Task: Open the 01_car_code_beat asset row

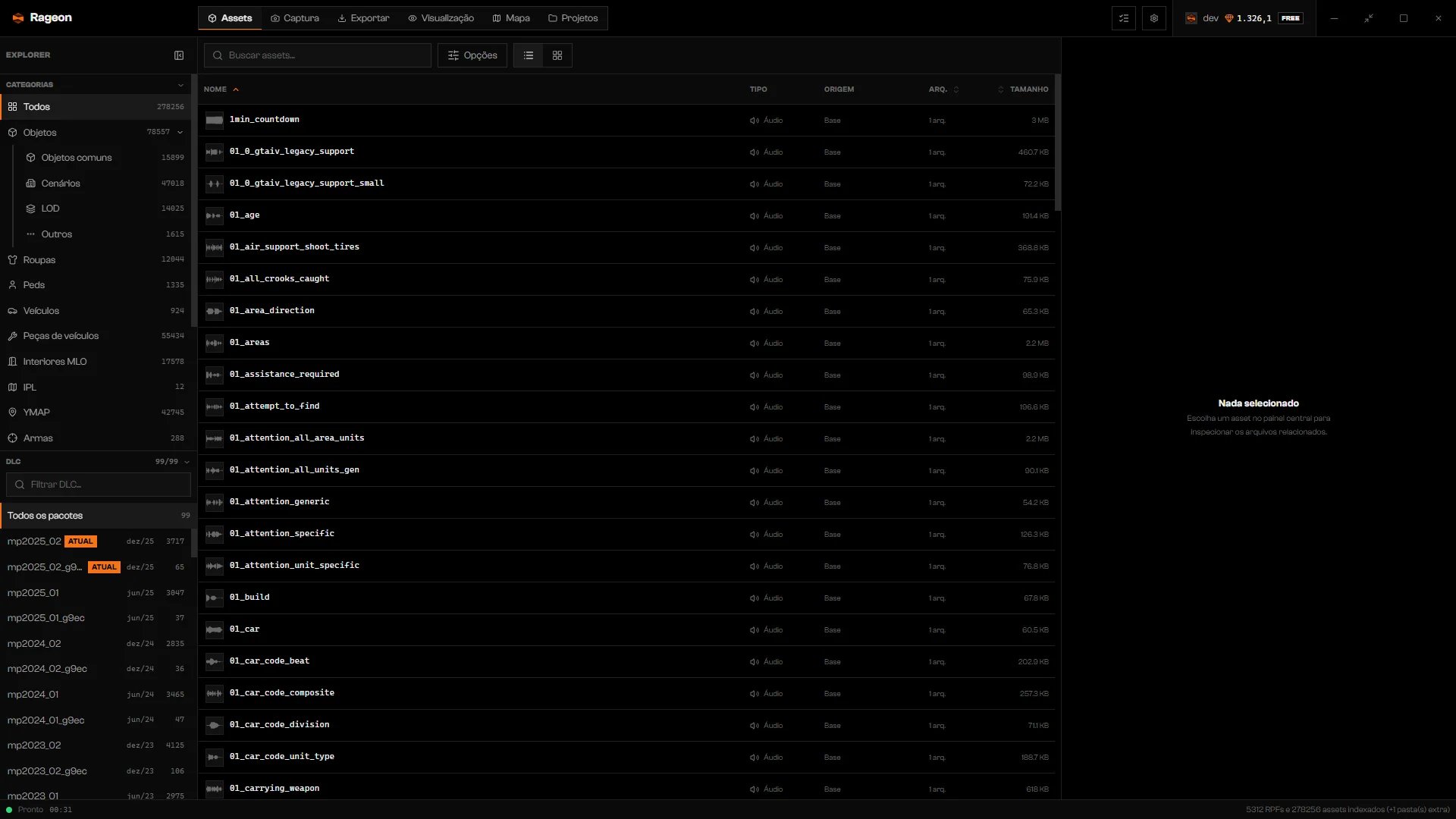Action: click(626, 662)
